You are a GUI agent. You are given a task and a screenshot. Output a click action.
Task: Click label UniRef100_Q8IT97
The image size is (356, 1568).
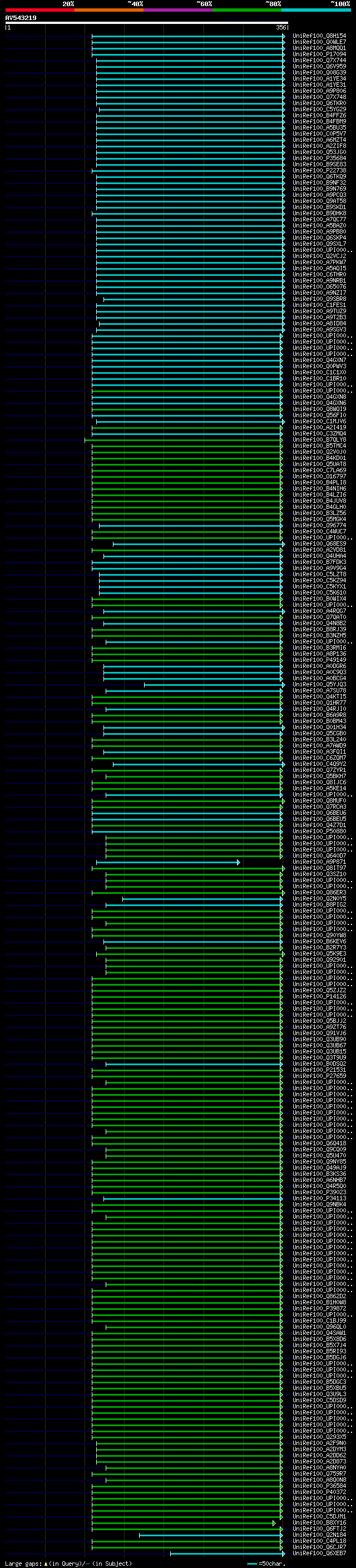(x=319, y=868)
